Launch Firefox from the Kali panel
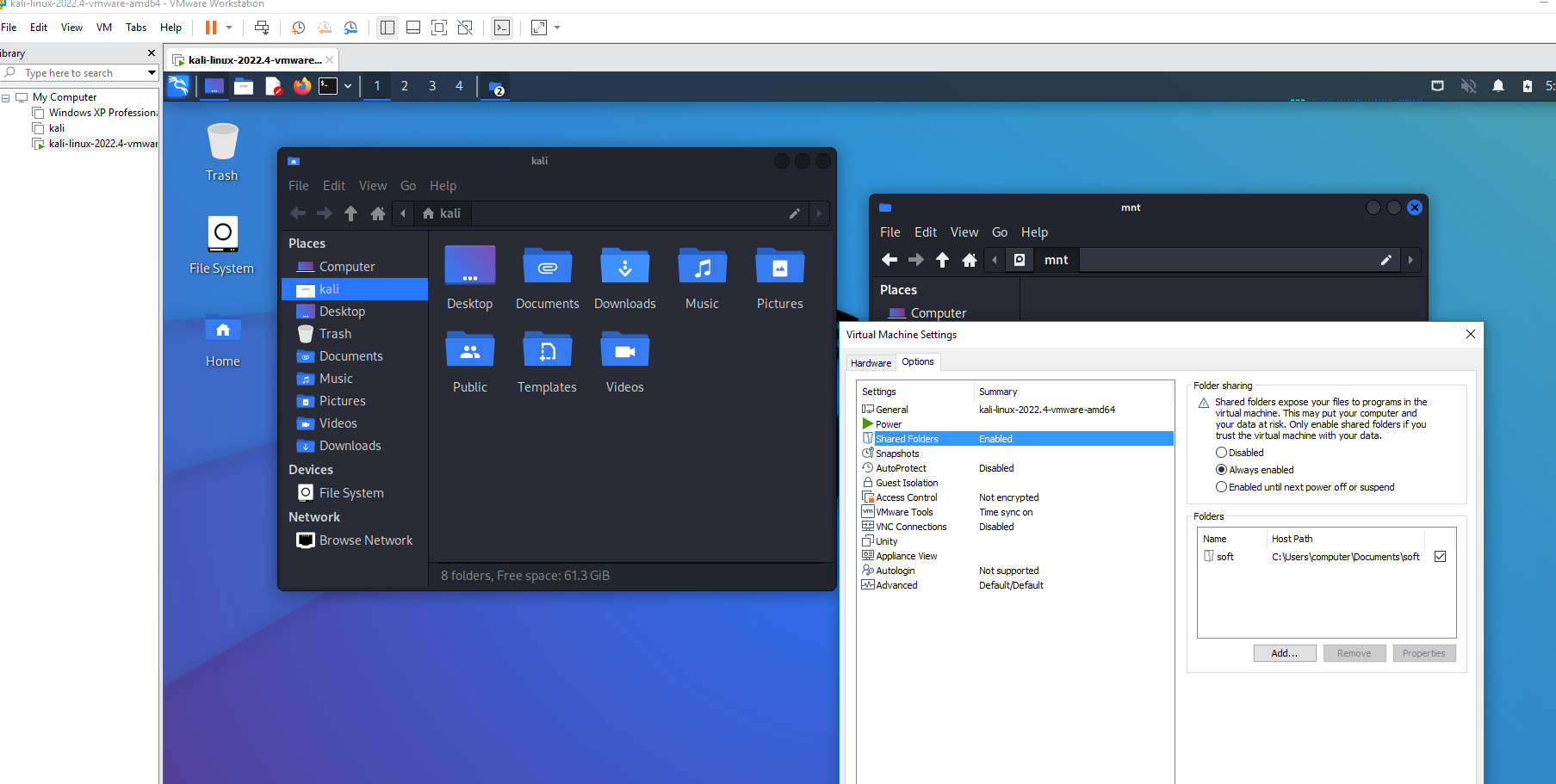Screen dimensions: 1556x784 [301, 86]
